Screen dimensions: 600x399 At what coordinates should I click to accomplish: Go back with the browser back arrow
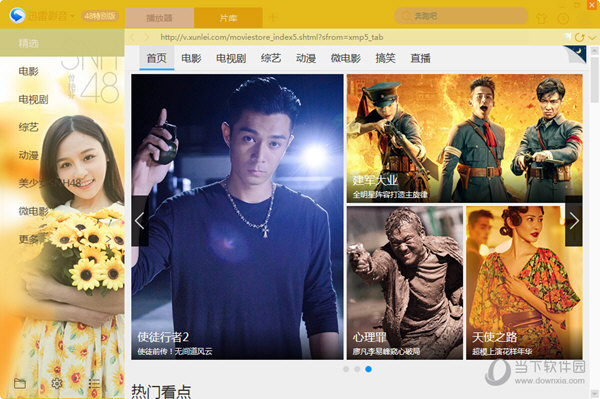pyautogui.click(x=132, y=37)
